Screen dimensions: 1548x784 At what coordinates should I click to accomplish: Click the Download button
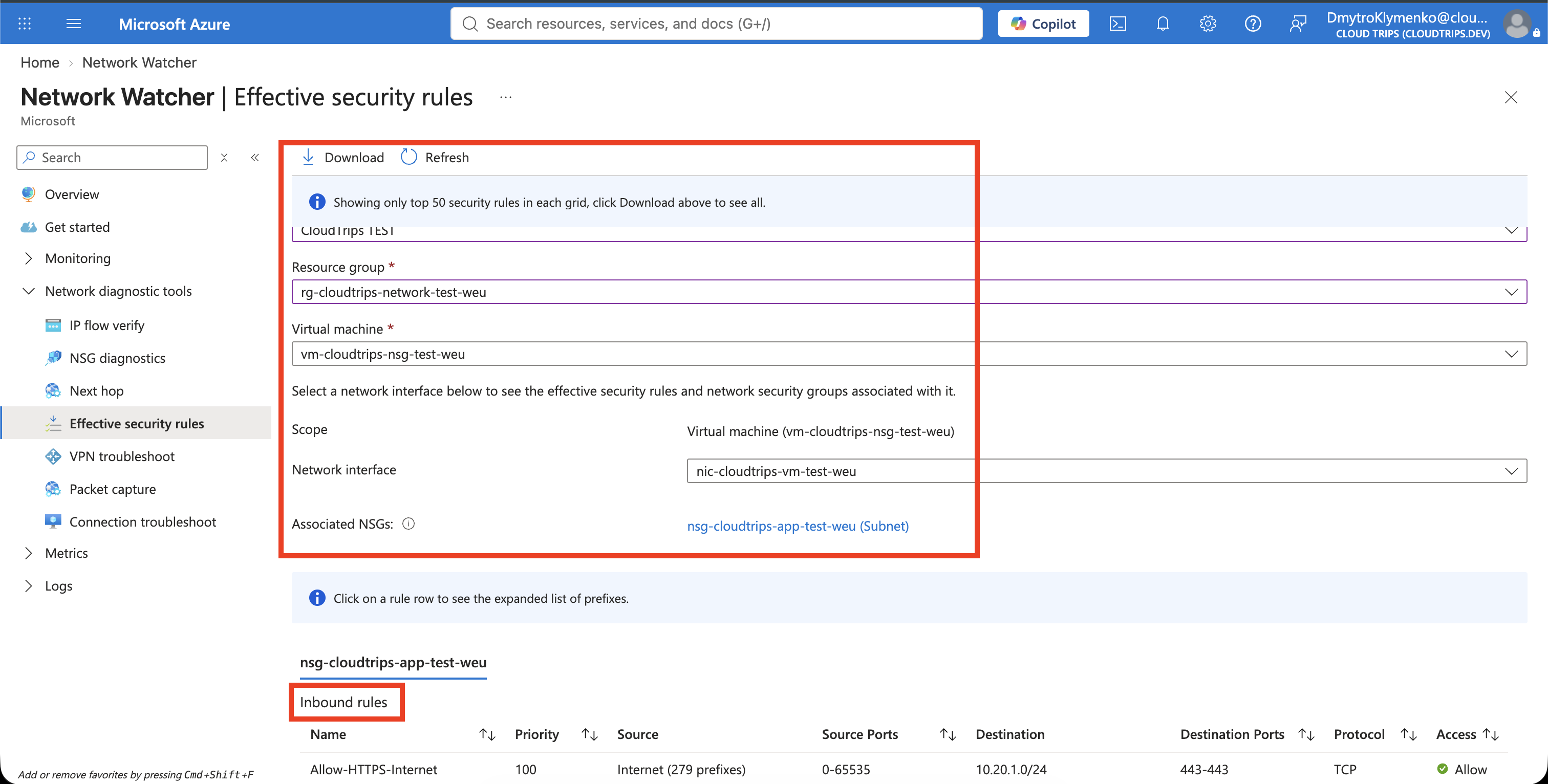click(342, 158)
